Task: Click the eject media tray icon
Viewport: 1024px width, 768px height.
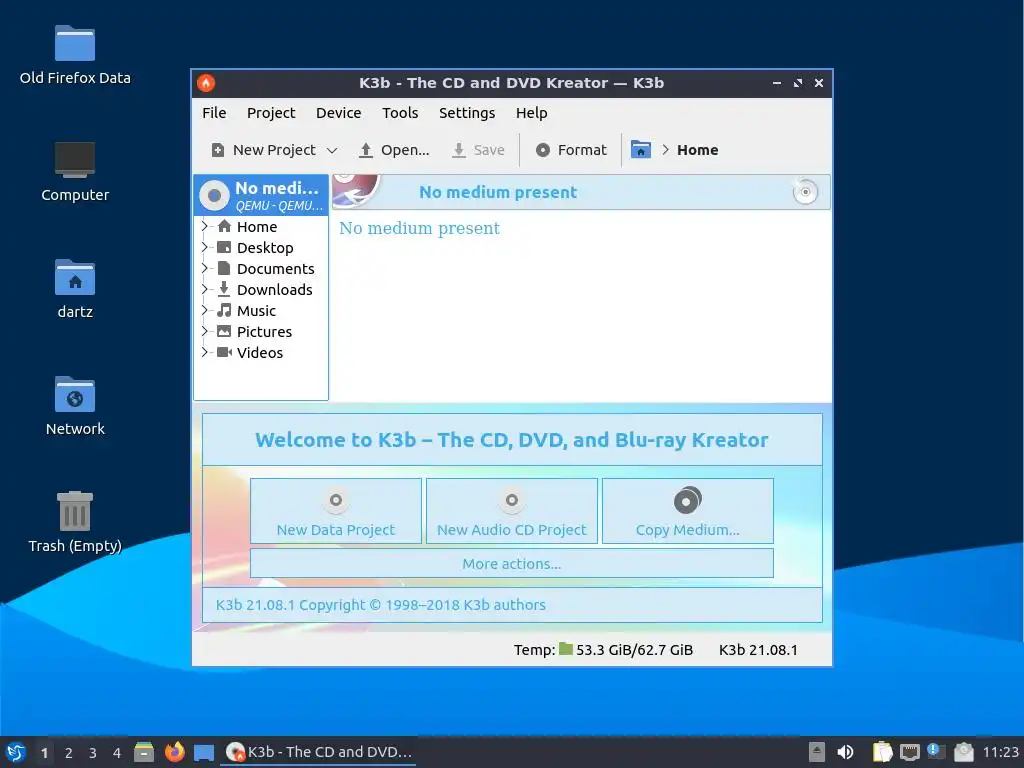Action: 816,752
